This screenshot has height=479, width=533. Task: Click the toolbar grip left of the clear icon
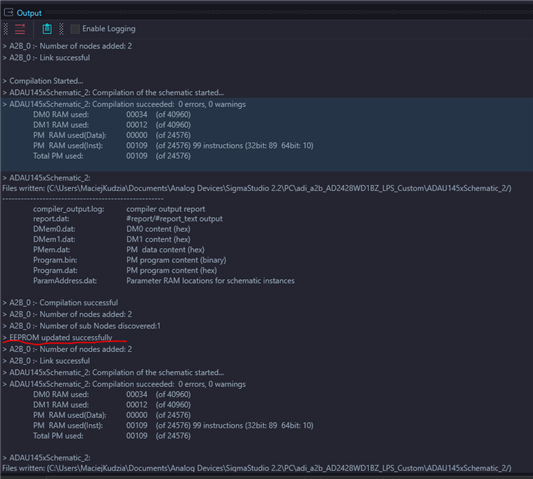point(6,29)
